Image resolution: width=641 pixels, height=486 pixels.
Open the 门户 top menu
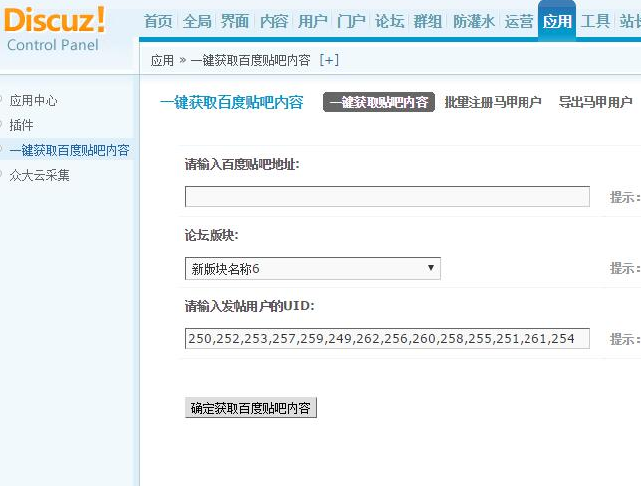click(x=351, y=21)
